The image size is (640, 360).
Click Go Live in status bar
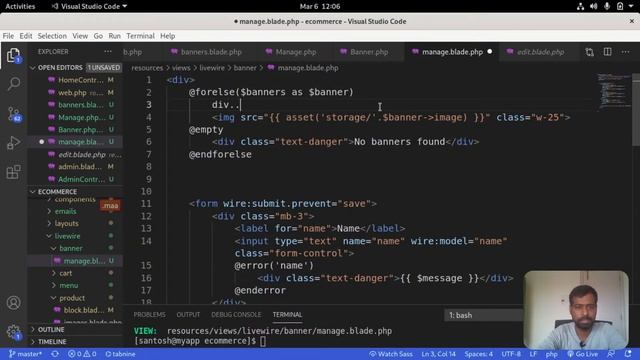click(x=582, y=354)
